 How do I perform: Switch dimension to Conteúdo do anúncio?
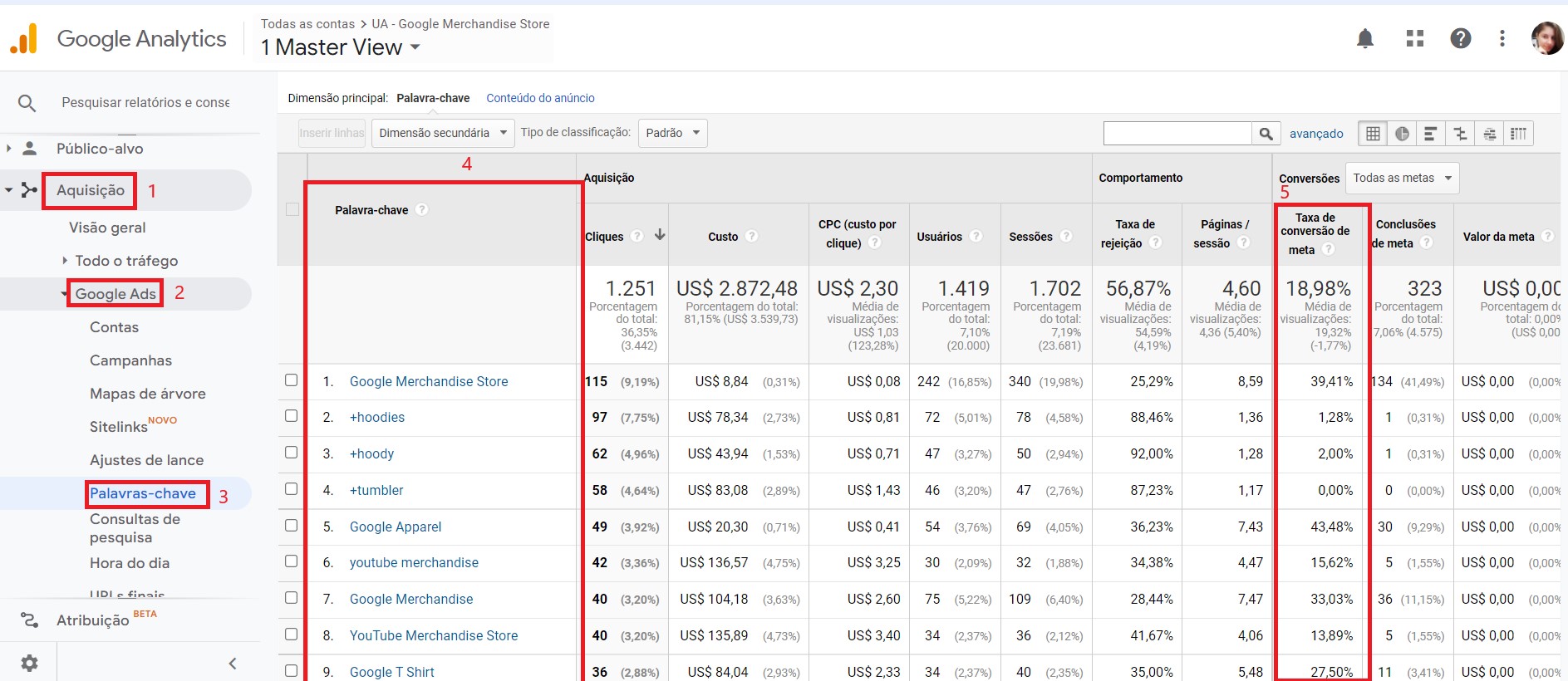[x=540, y=98]
